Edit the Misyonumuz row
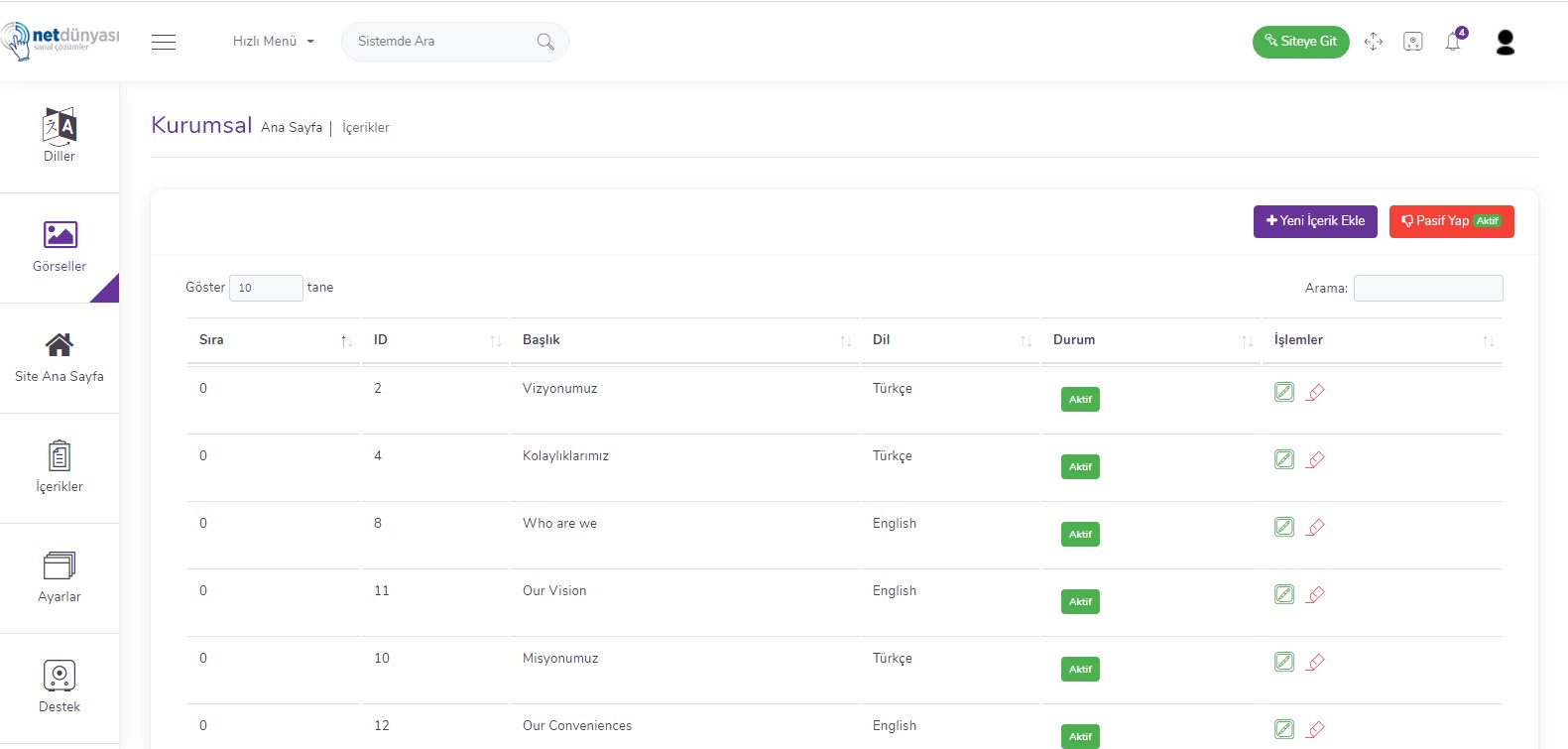The width and height of the screenshot is (1568, 749). pyautogui.click(x=1284, y=662)
